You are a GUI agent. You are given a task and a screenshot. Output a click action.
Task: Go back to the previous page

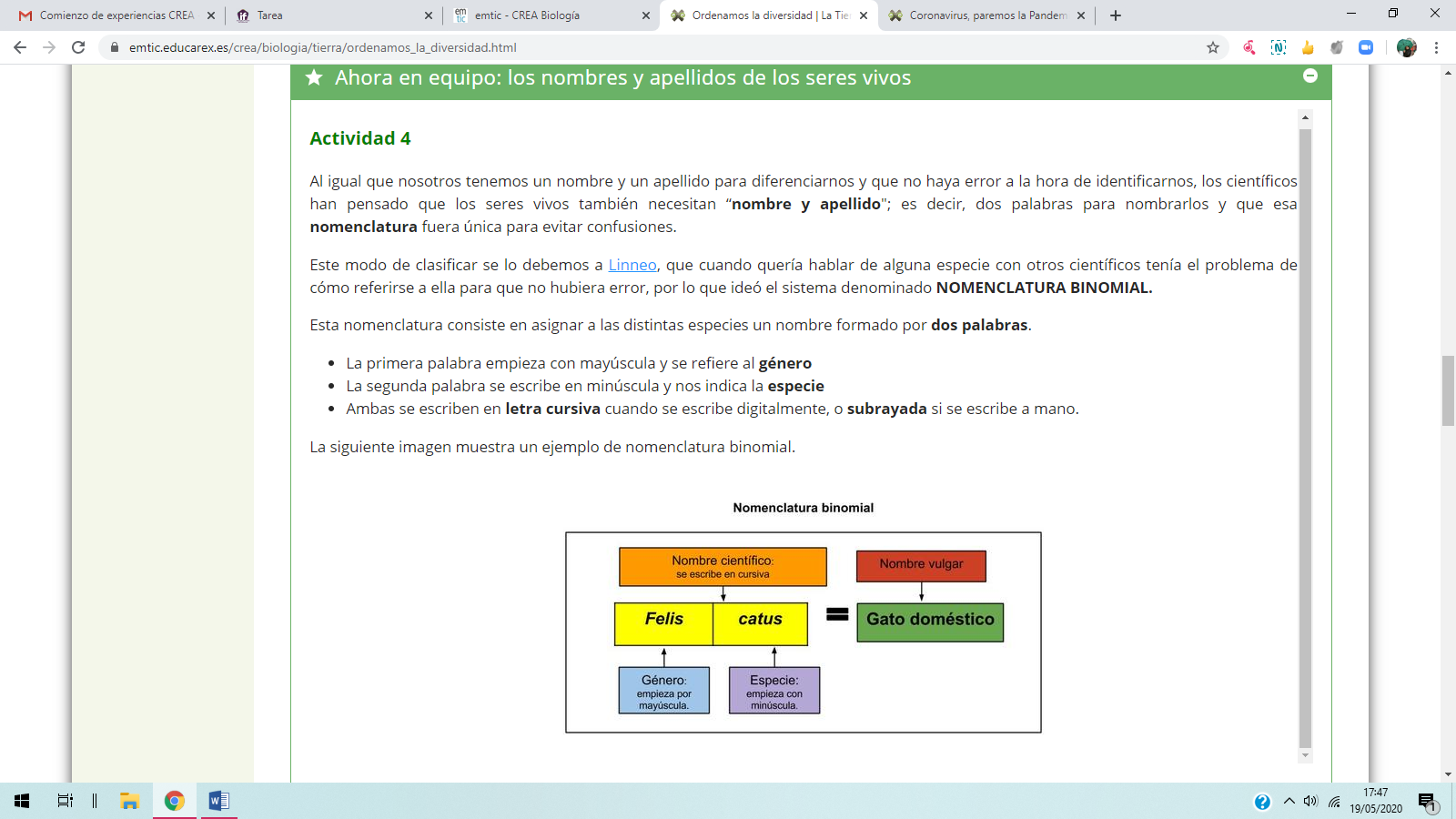coord(20,47)
